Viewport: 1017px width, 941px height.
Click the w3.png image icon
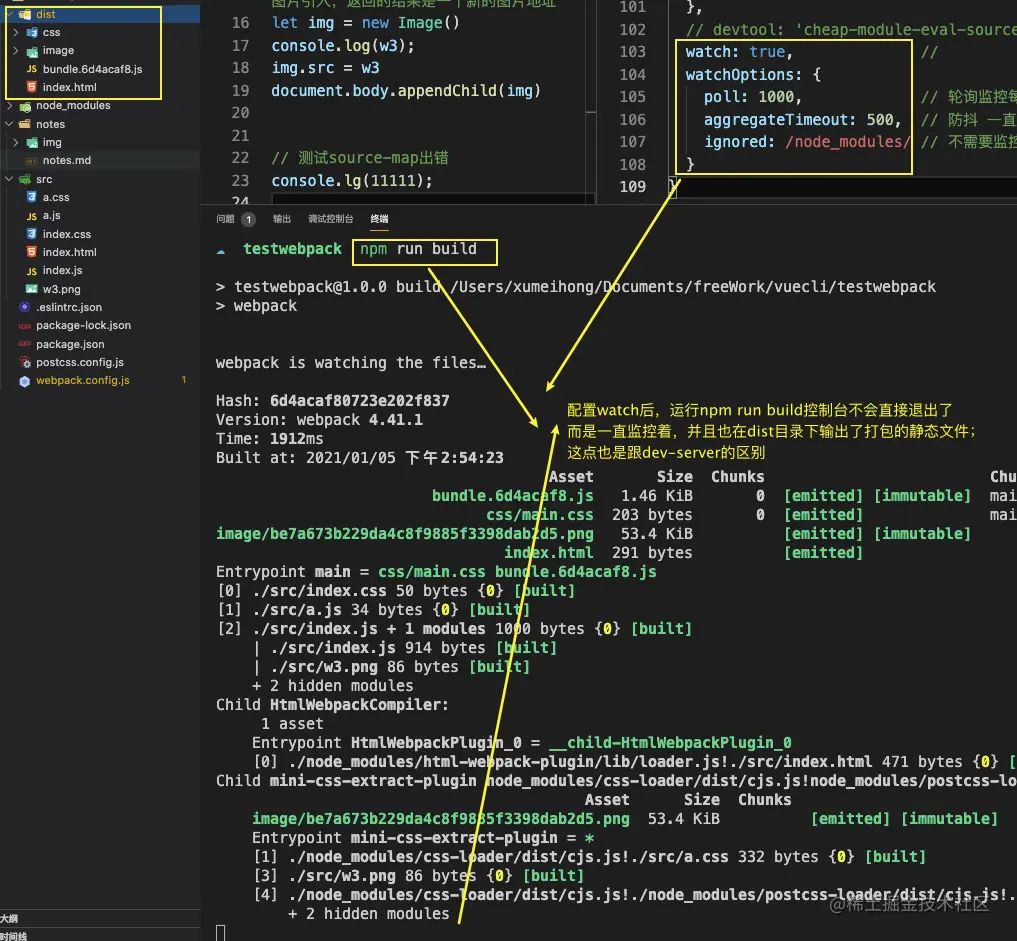pyautogui.click(x=32, y=289)
